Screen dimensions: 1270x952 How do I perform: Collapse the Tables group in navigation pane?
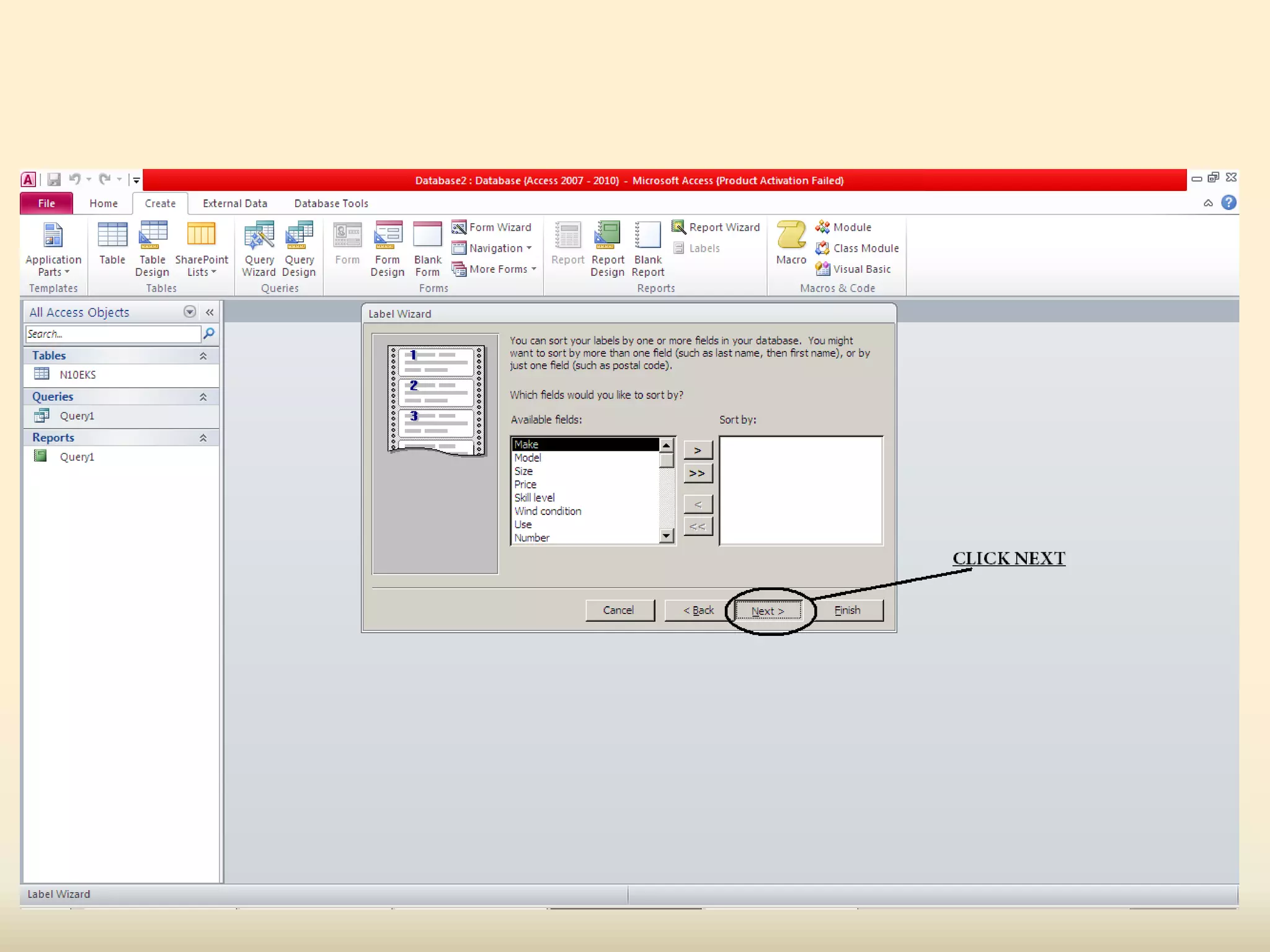pos(203,356)
